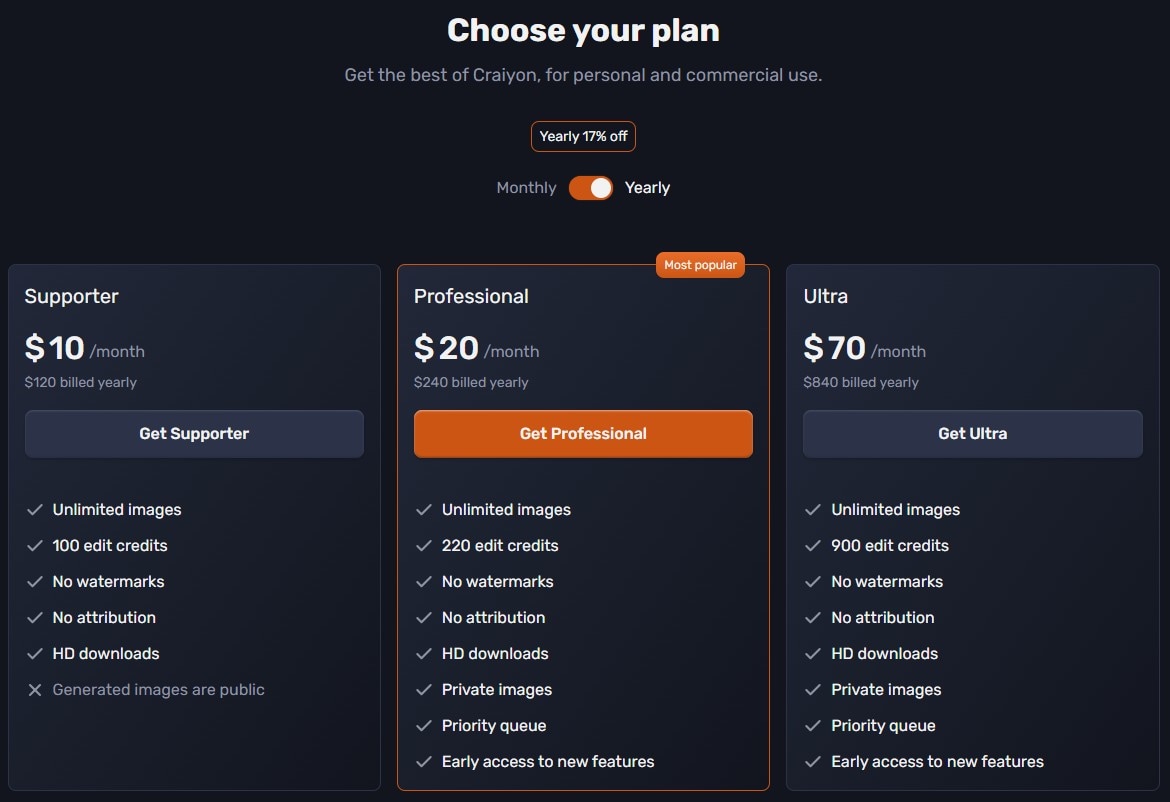Click the checkmark beside Early access to new features
The height and width of the screenshot is (802, 1170).
(424, 761)
